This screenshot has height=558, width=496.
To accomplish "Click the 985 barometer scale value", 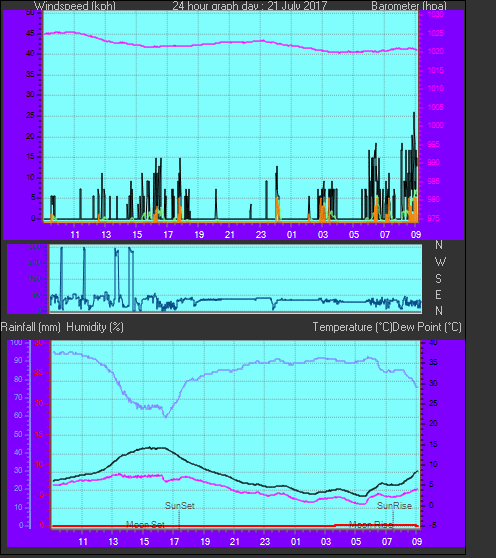I will (433, 181).
